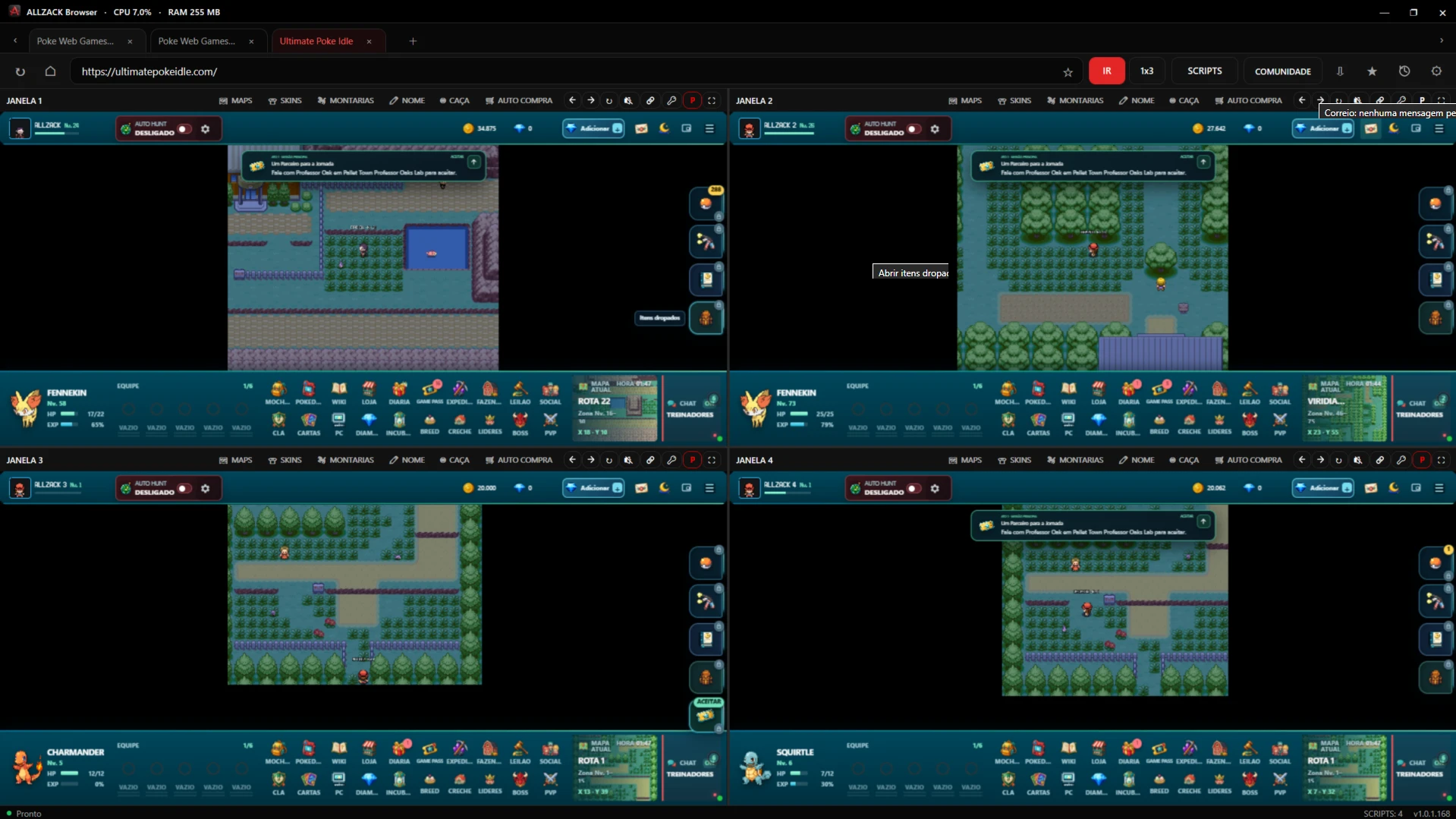Open the hamburger menu in Janela 1
Viewport: 1456px width, 819px height.
pyautogui.click(x=709, y=128)
